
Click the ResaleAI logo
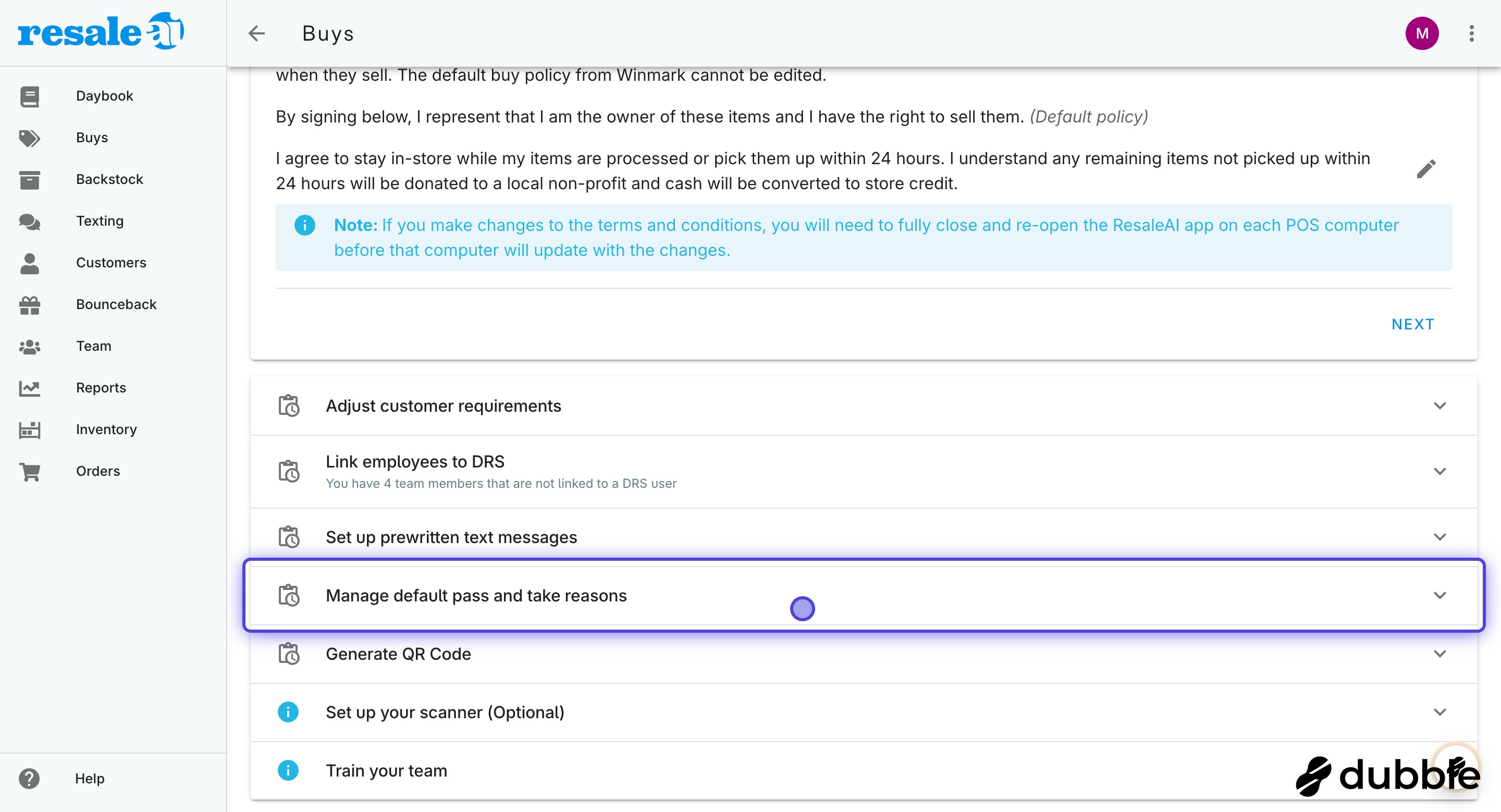point(101,31)
